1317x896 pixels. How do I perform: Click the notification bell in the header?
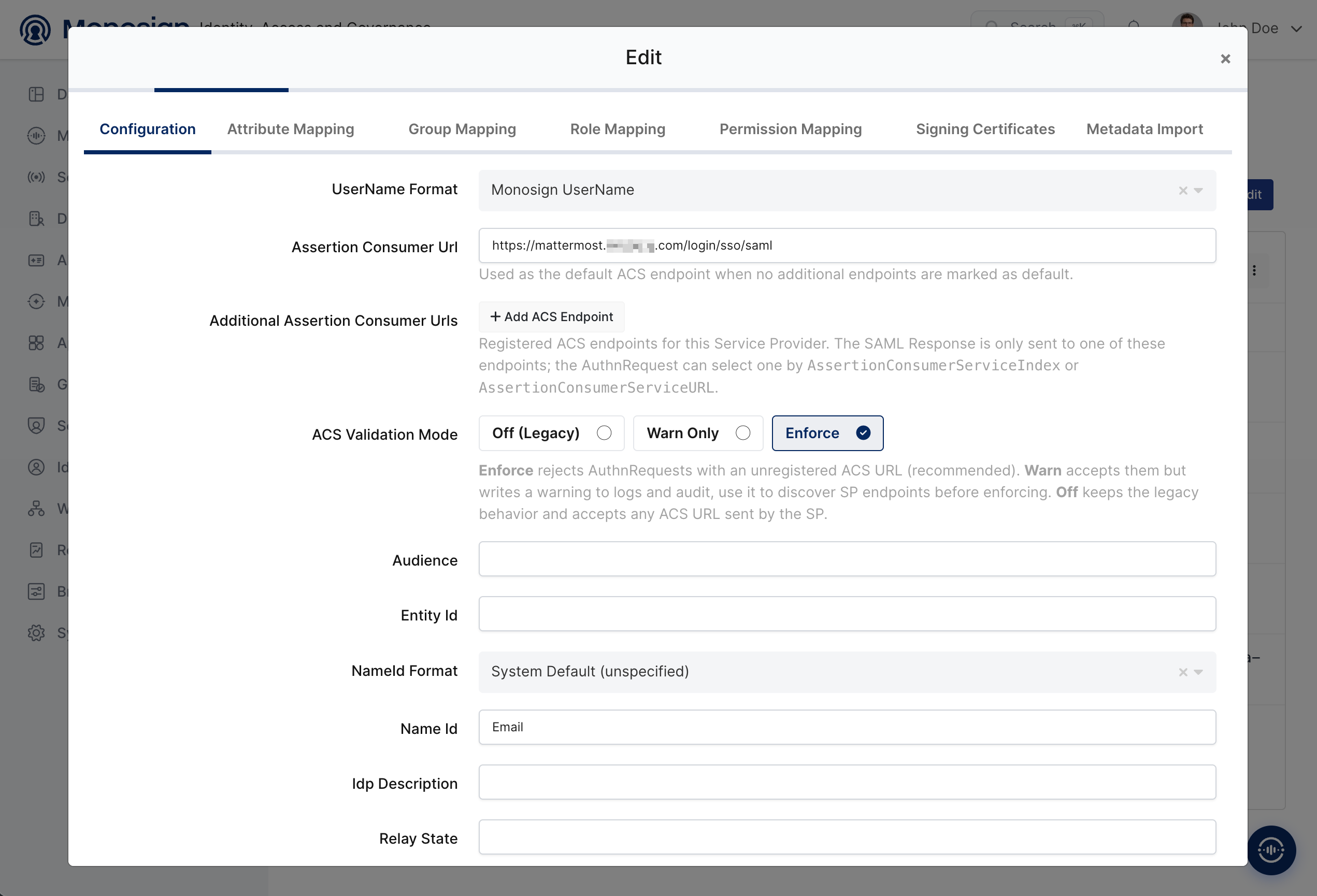pyautogui.click(x=1134, y=25)
